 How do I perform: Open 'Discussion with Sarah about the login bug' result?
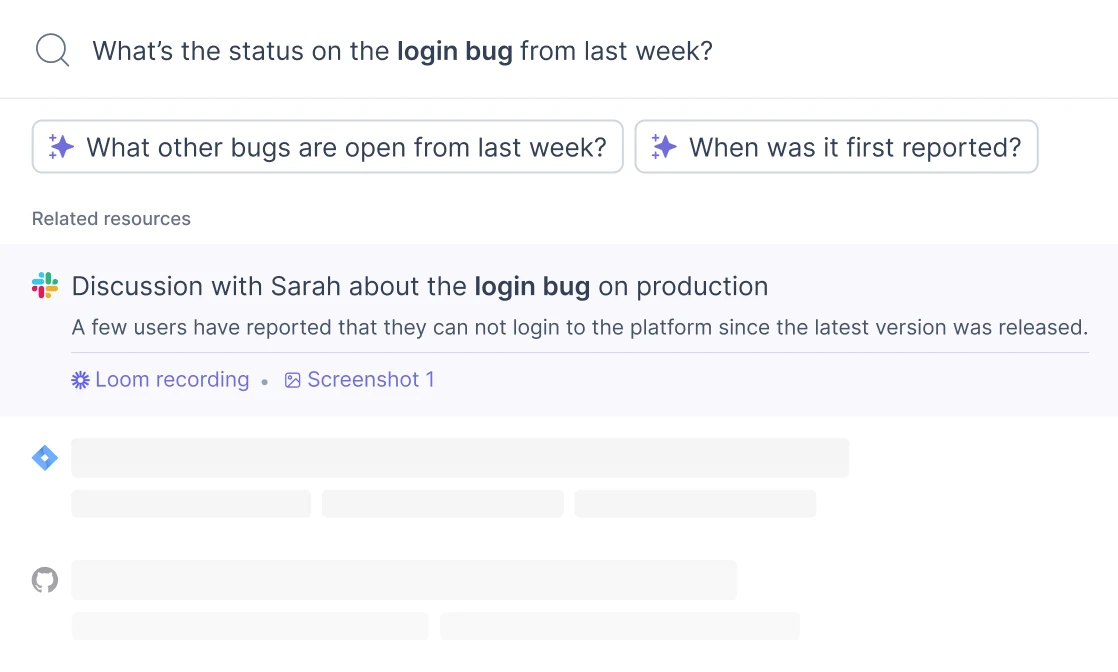pyautogui.click(x=420, y=286)
